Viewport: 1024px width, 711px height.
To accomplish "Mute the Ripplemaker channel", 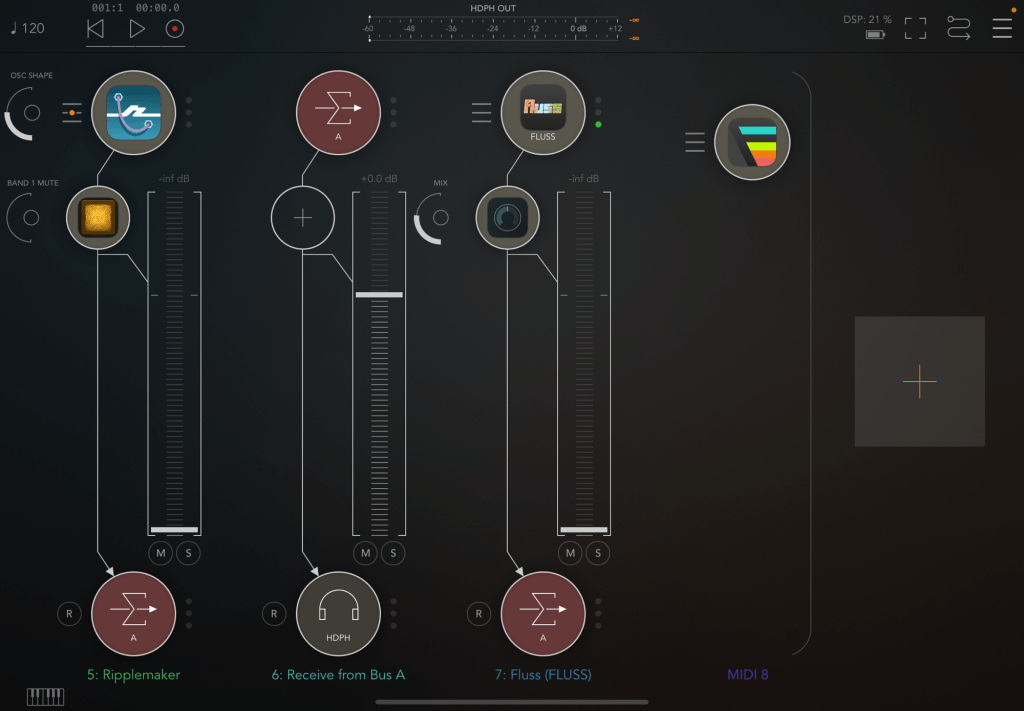I will pos(161,553).
